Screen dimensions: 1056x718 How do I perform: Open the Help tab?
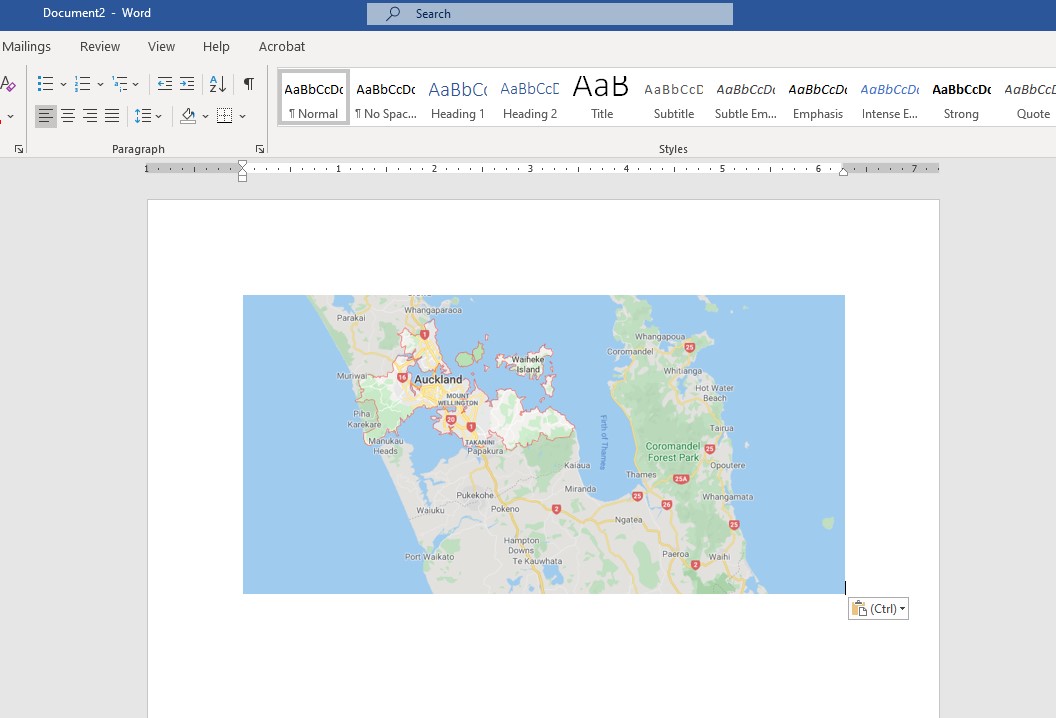pos(216,46)
